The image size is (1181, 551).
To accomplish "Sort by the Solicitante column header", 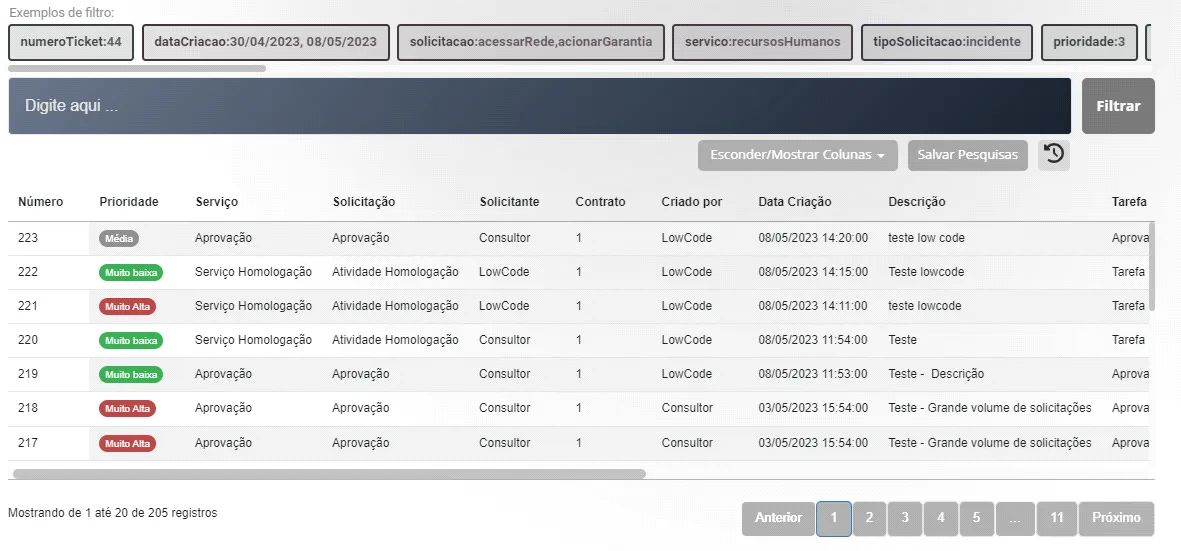I will 509,202.
